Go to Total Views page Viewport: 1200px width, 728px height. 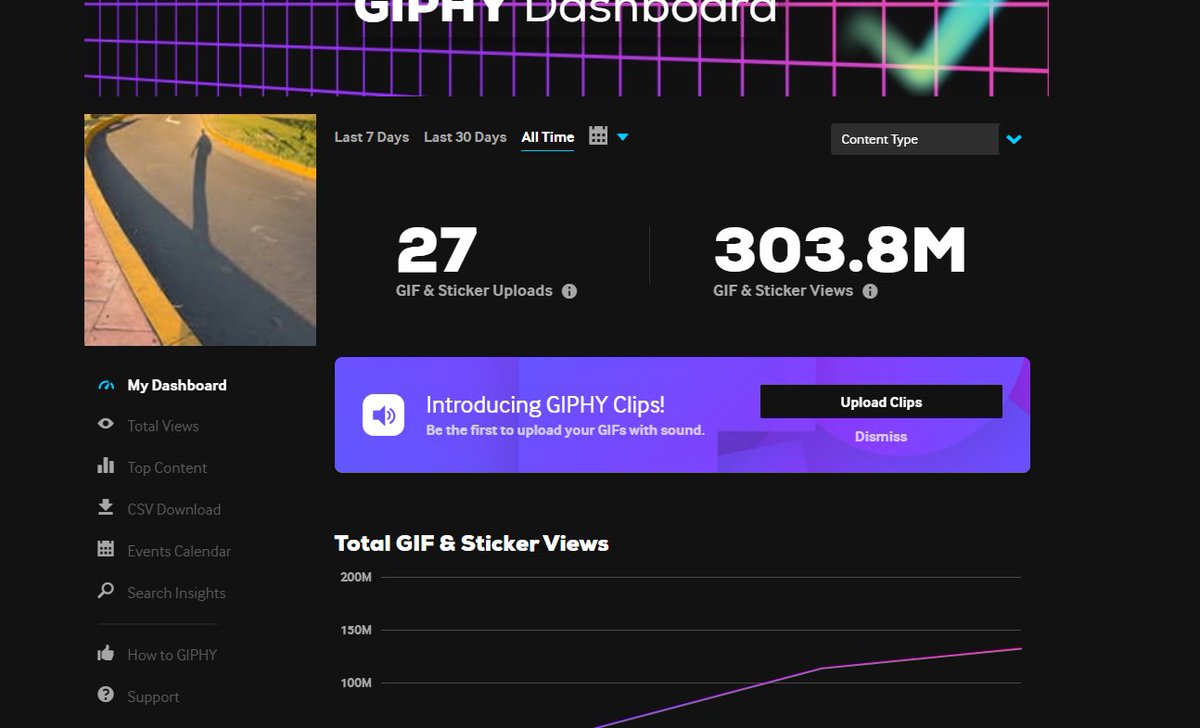163,426
